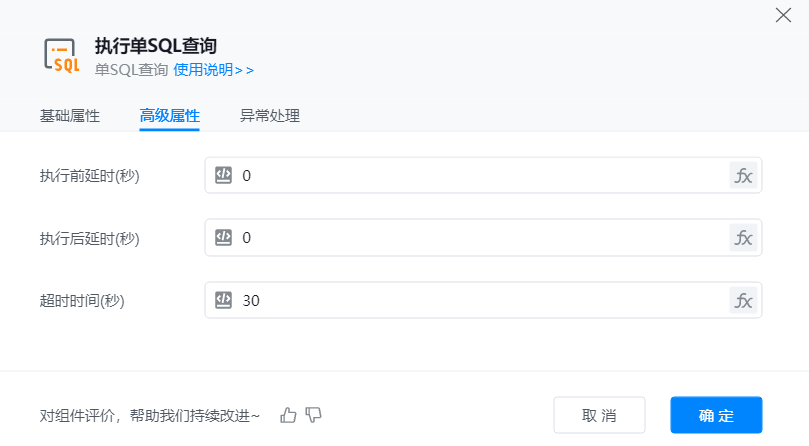Viewport: 809px width, 446px height.
Task: Click the SQL query component icon
Action: (x=62, y=56)
